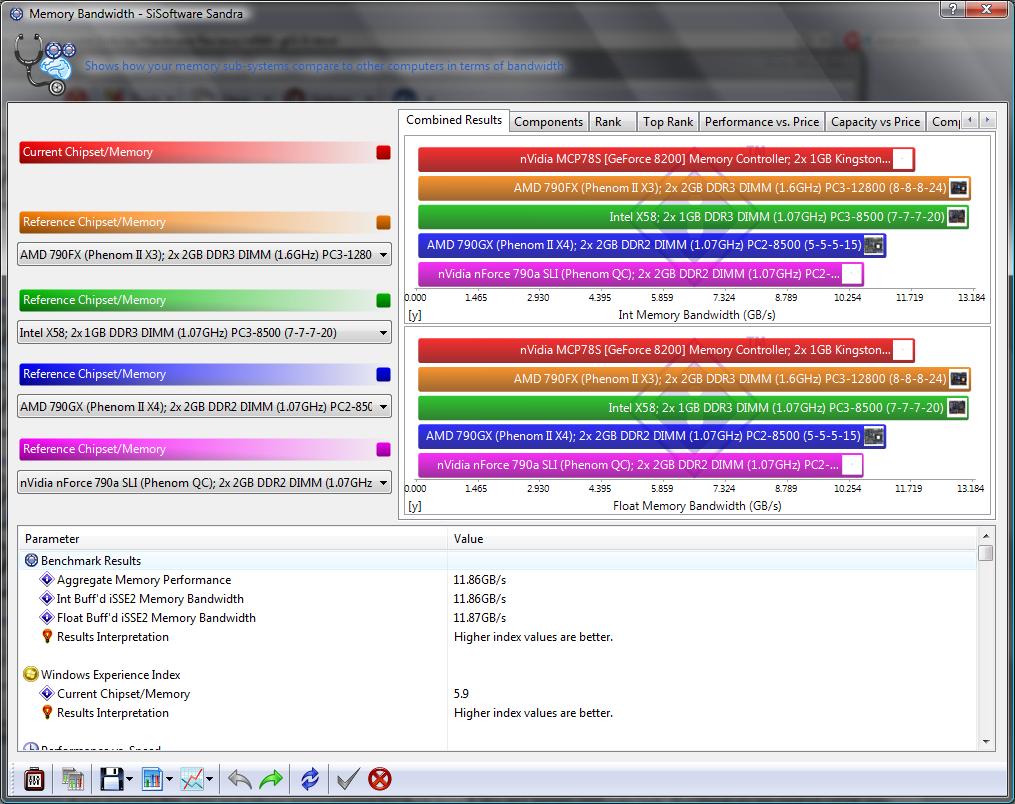Expand the save icon dropdown arrow
This screenshot has height=804, width=1015.
point(129,779)
